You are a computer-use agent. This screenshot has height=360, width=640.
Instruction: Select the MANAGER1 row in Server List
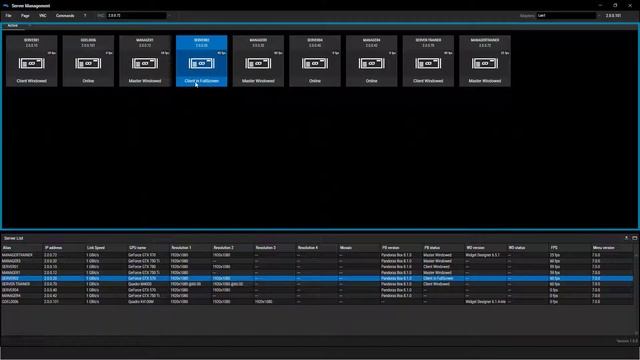coord(317,273)
